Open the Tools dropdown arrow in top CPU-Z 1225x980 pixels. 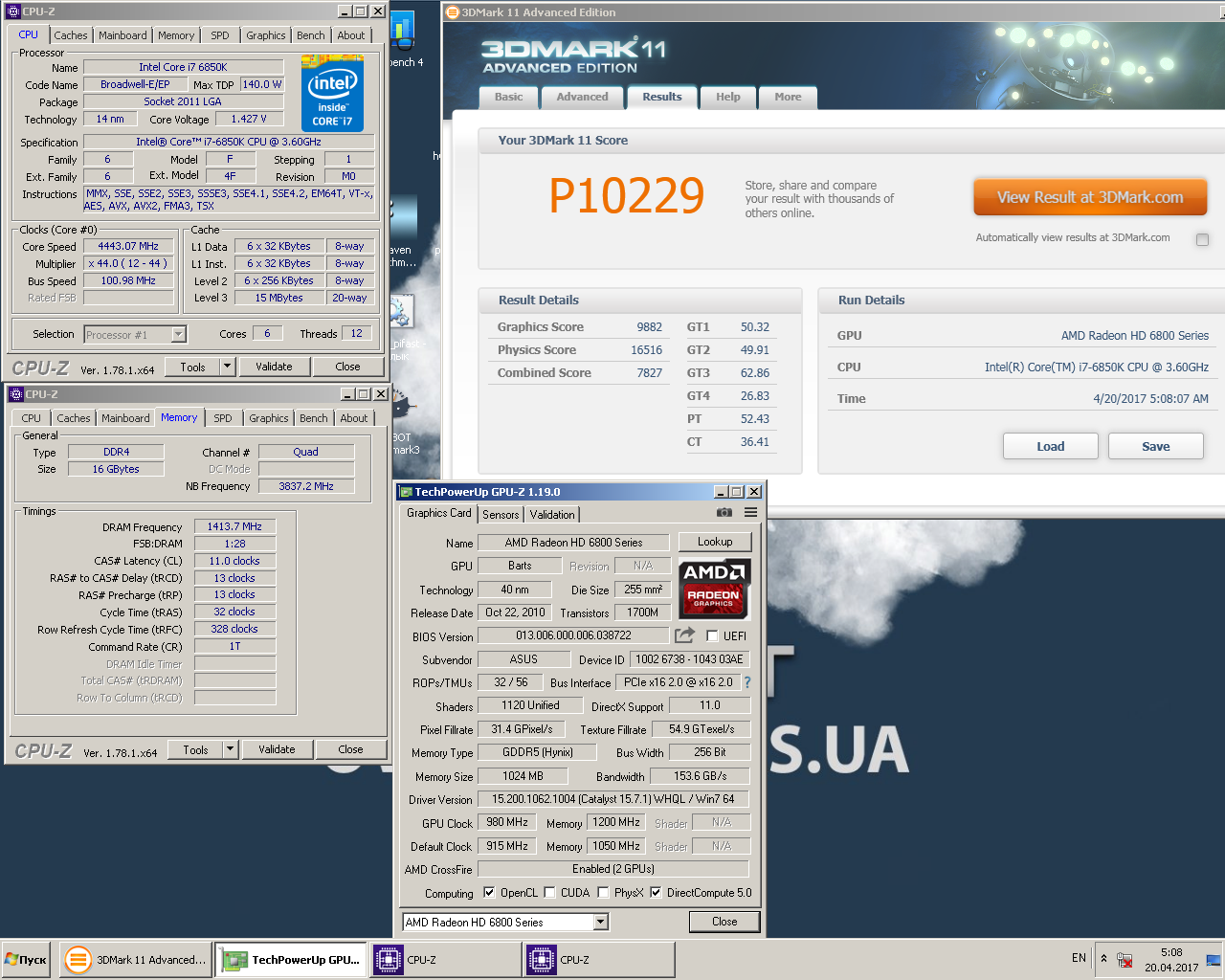pyautogui.click(x=227, y=367)
